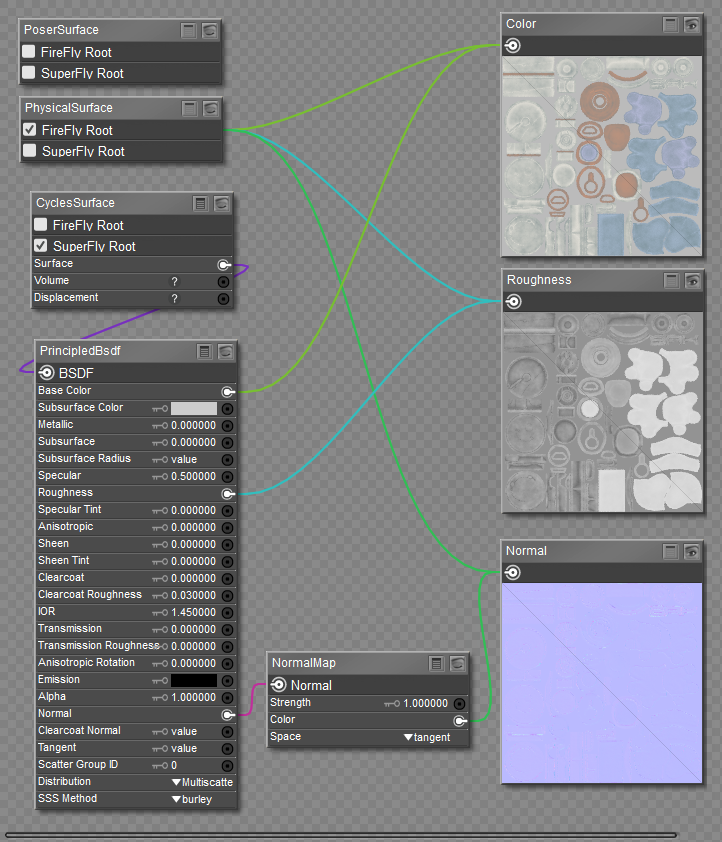Image resolution: width=722 pixels, height=842 pixels.
Task: Click the NormalMap Normal output socket
Action: pyautogui.click(x=279, y=685)
